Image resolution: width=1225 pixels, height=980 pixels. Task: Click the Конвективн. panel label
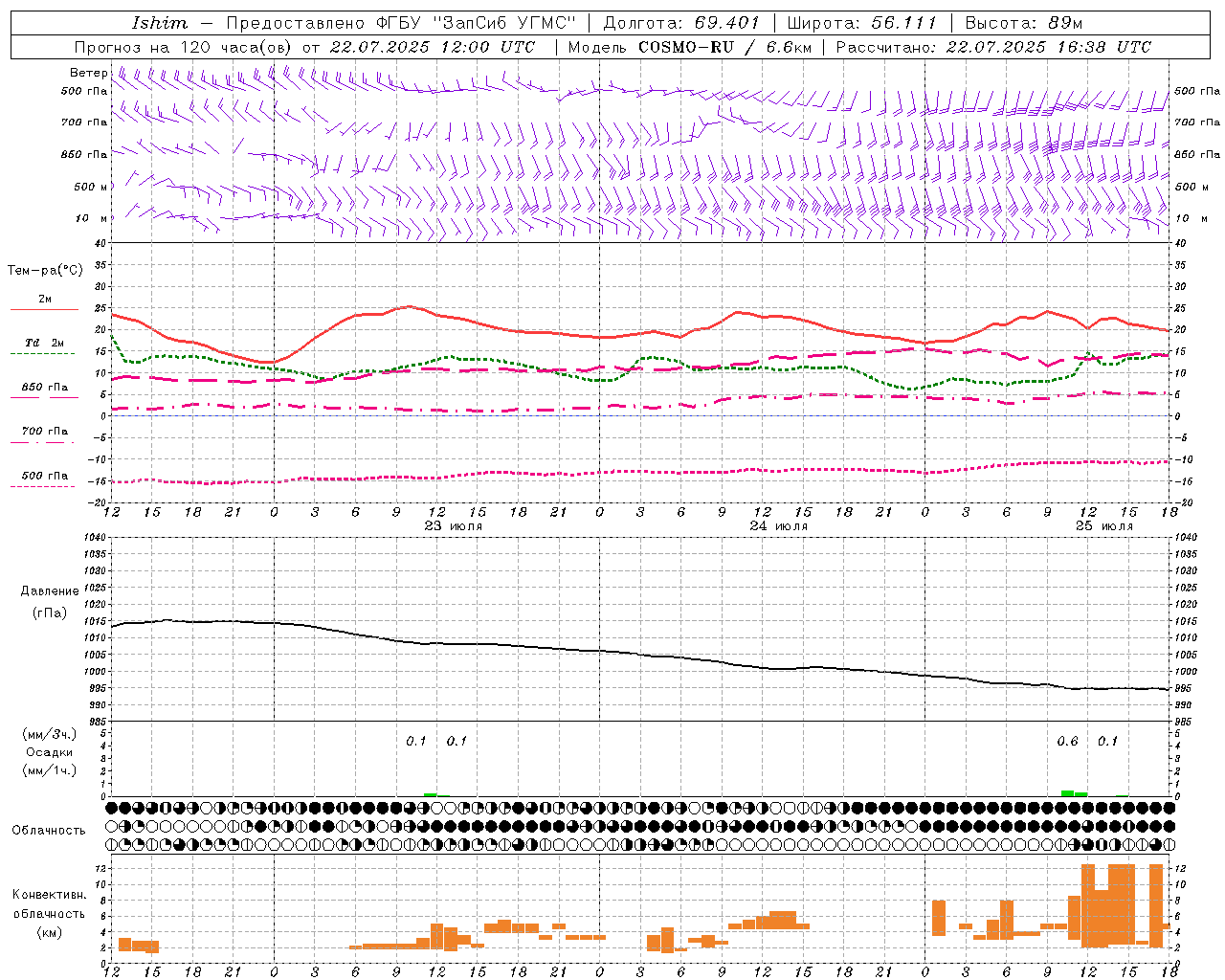pos(50,895)
